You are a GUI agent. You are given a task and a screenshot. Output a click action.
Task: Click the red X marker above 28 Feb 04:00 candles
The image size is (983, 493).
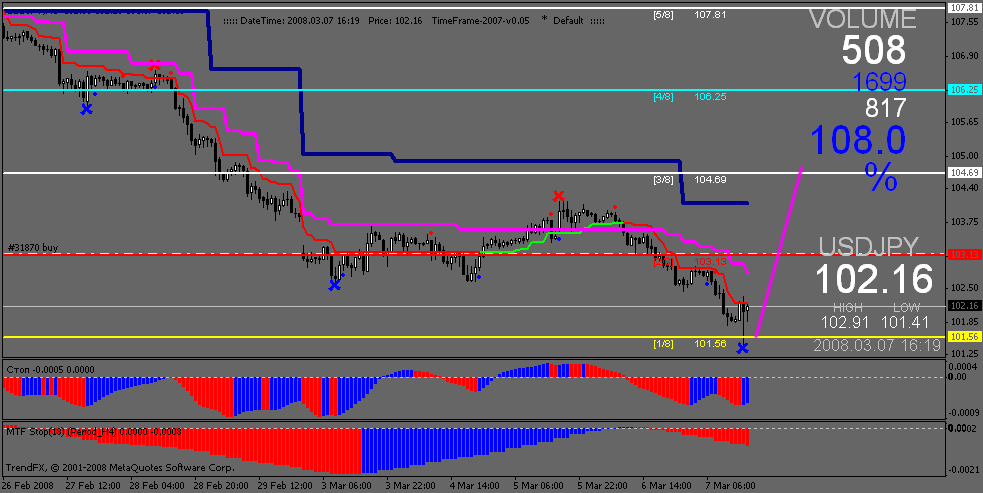pos(154,65)
